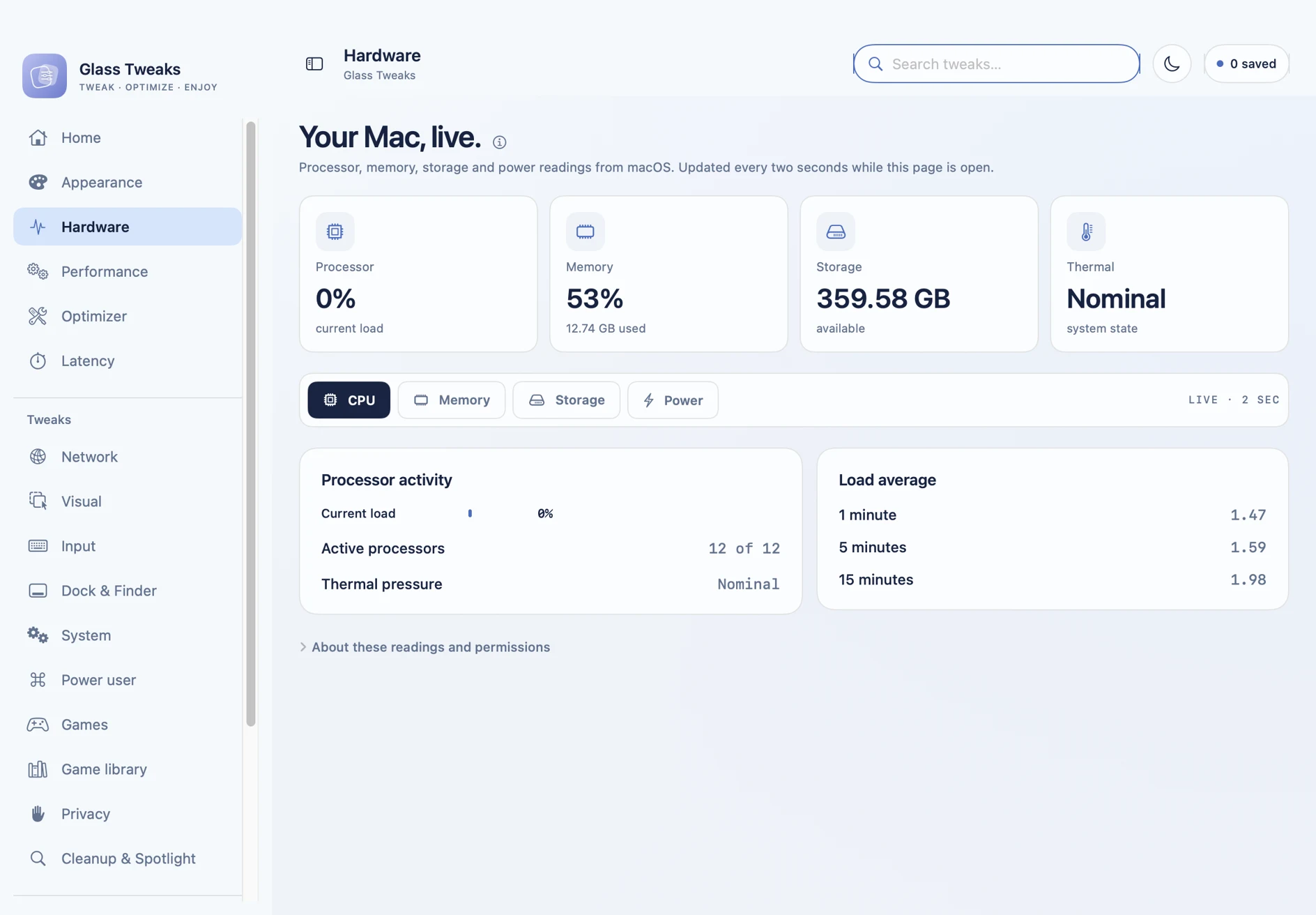Click the Processor chip card icon
1316x915 pixels.
tap(335, 232)
